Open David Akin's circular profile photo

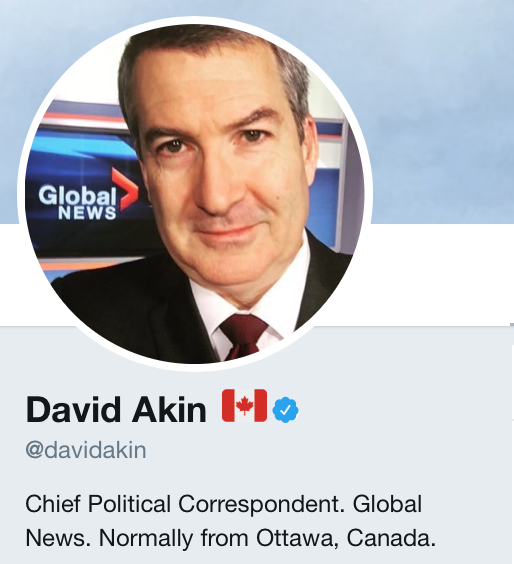pos(195,194)
